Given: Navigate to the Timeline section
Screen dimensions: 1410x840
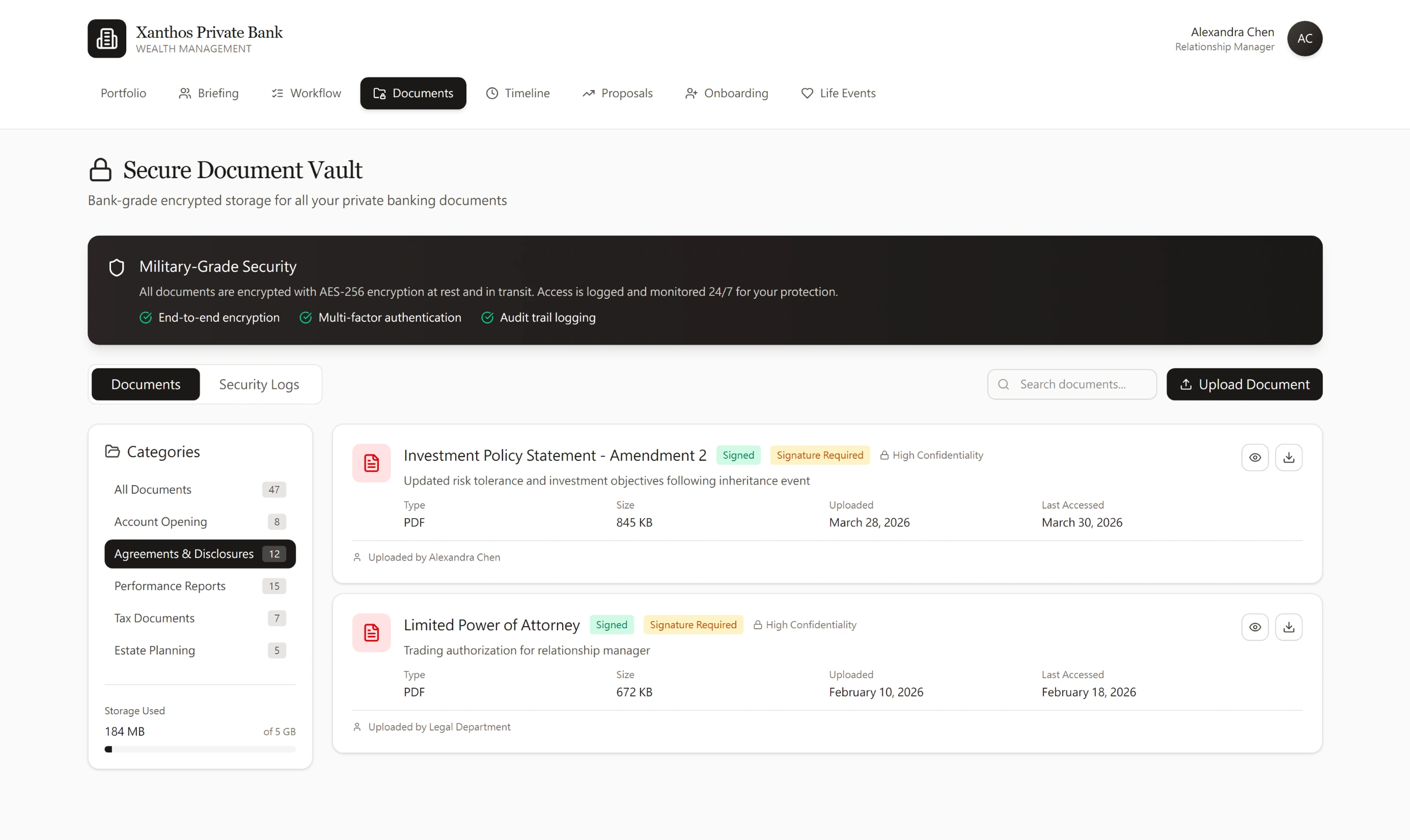Looking at the screenshot, I should (x=518, y=93).
